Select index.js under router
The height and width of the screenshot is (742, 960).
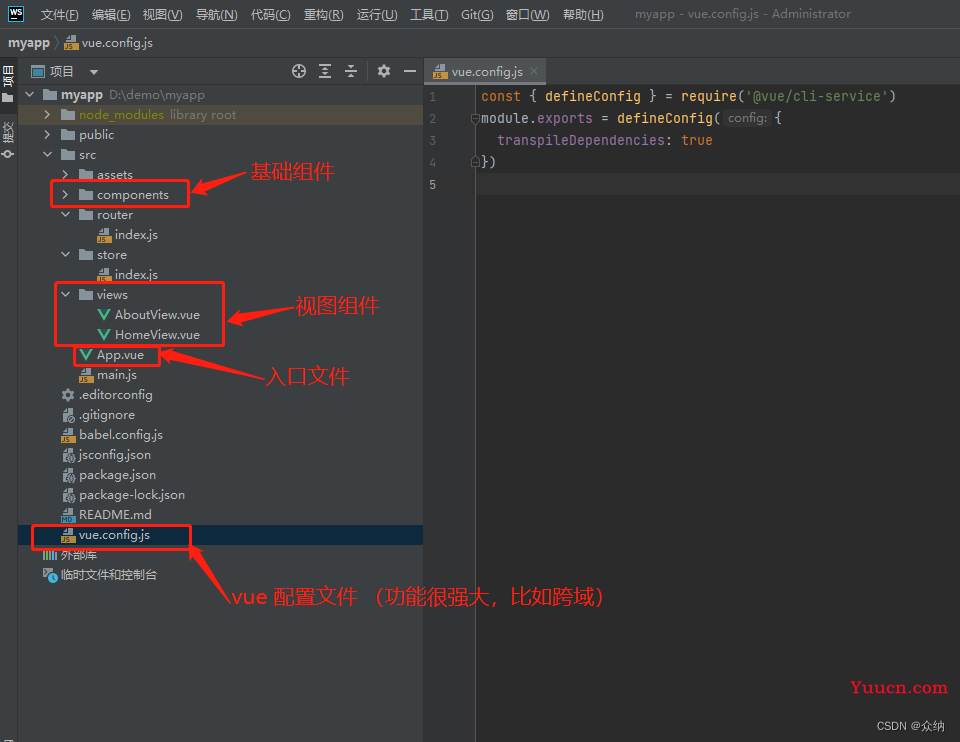(136, 234)
